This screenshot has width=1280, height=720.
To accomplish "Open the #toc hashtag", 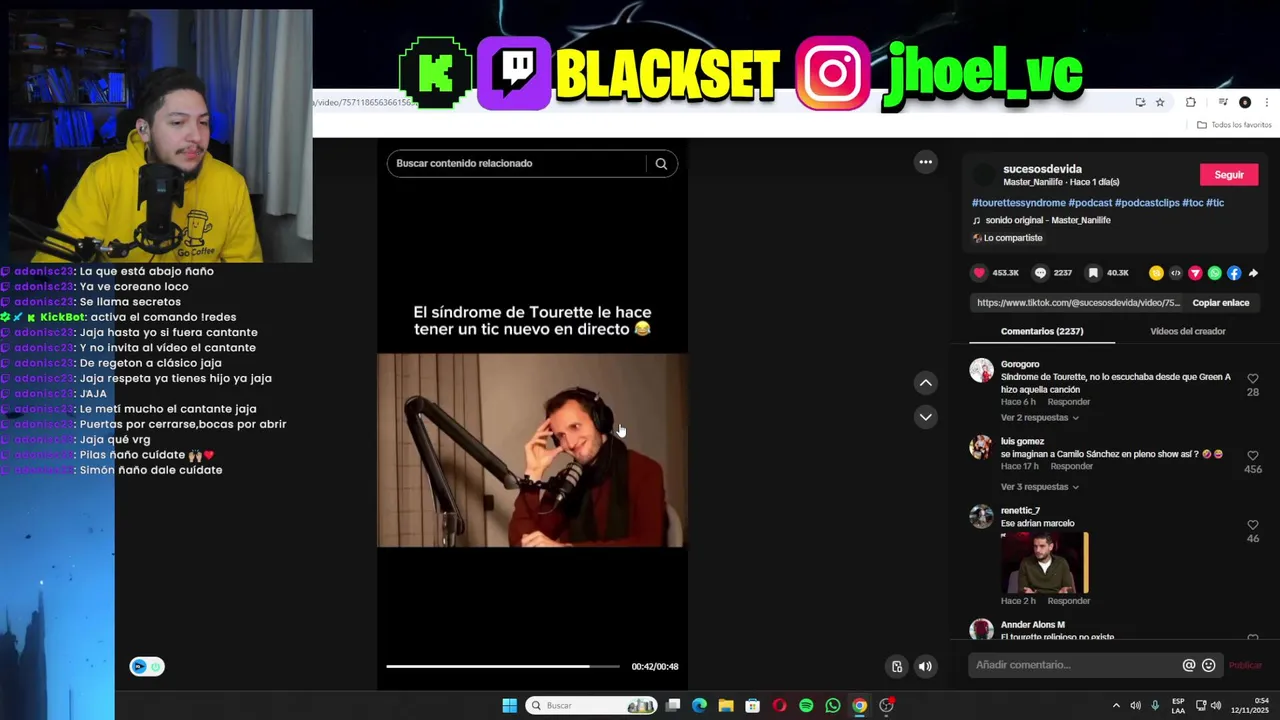I will pos(1193,203).
